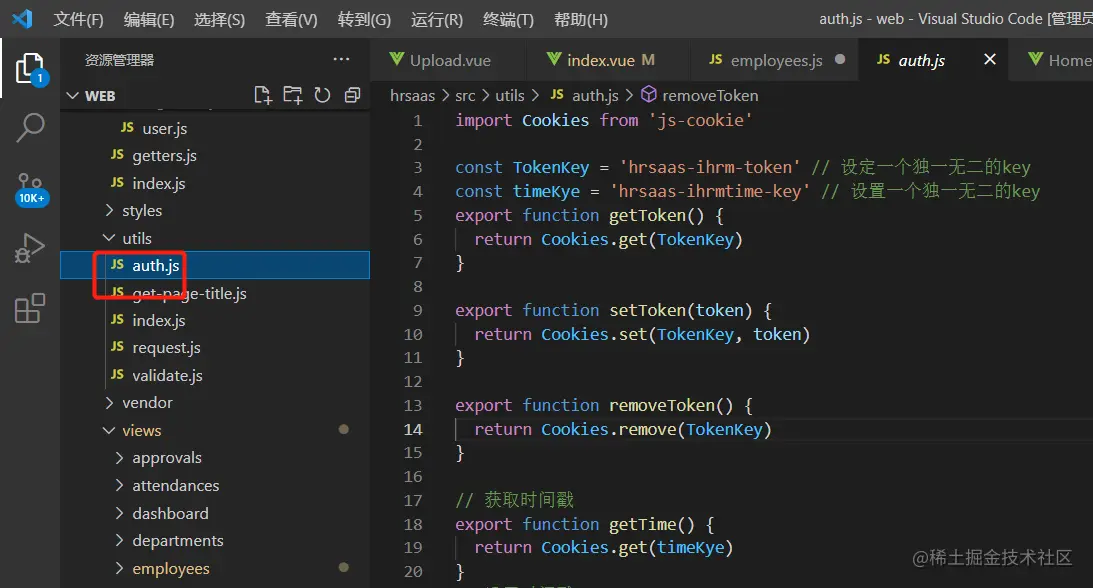Click setToken function name on line 9

(x=648, y=310)
